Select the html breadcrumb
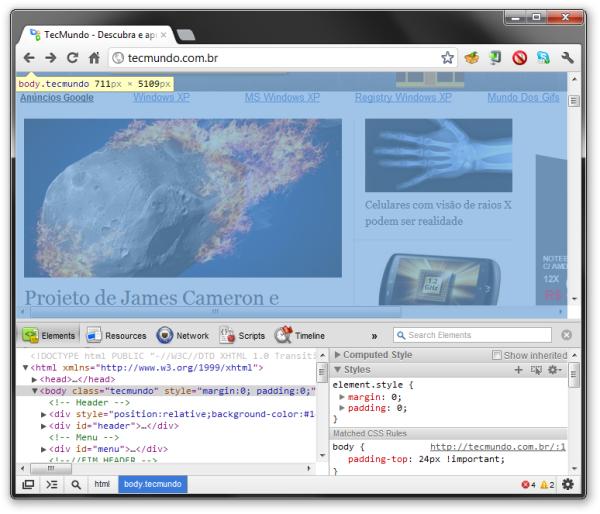The width and height of the screenshot is (600, 514). (x=102, y=484)
